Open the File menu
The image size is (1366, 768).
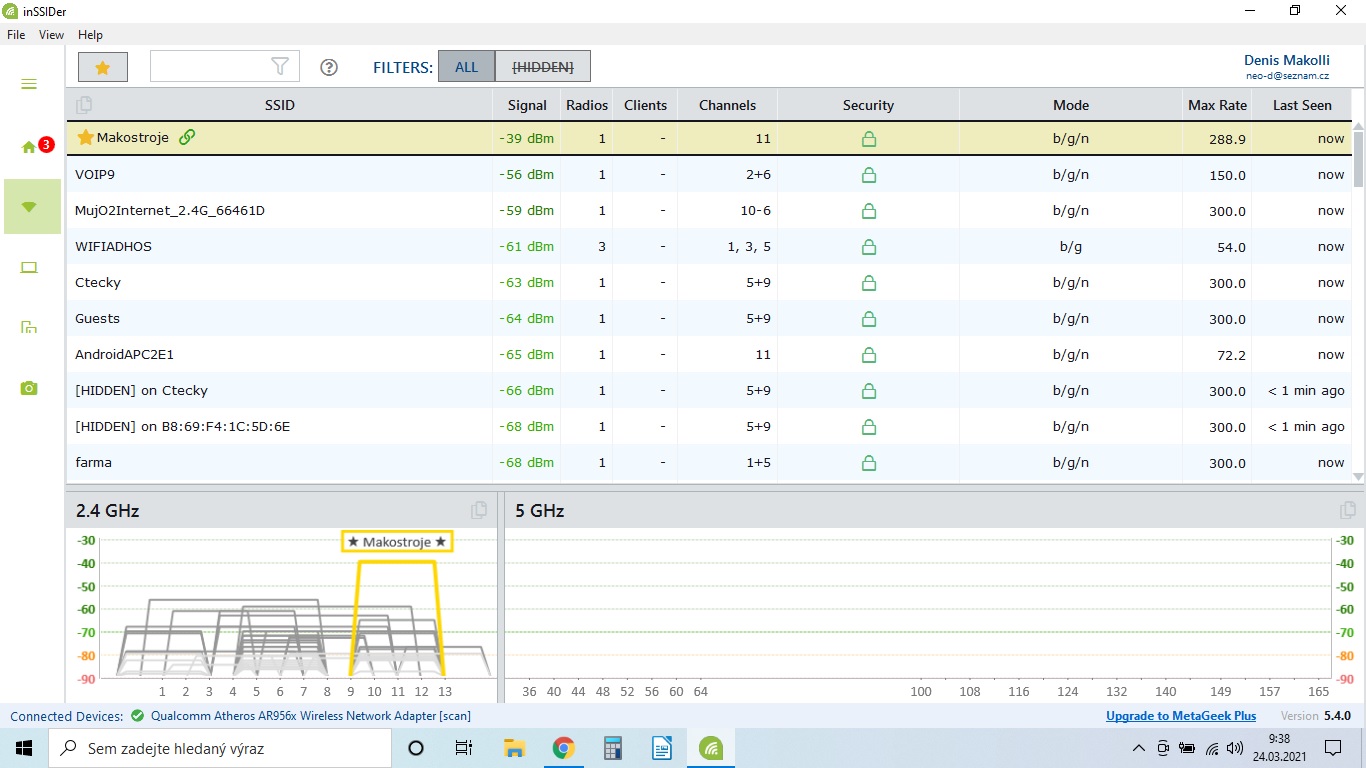click(x=16, y=35)
